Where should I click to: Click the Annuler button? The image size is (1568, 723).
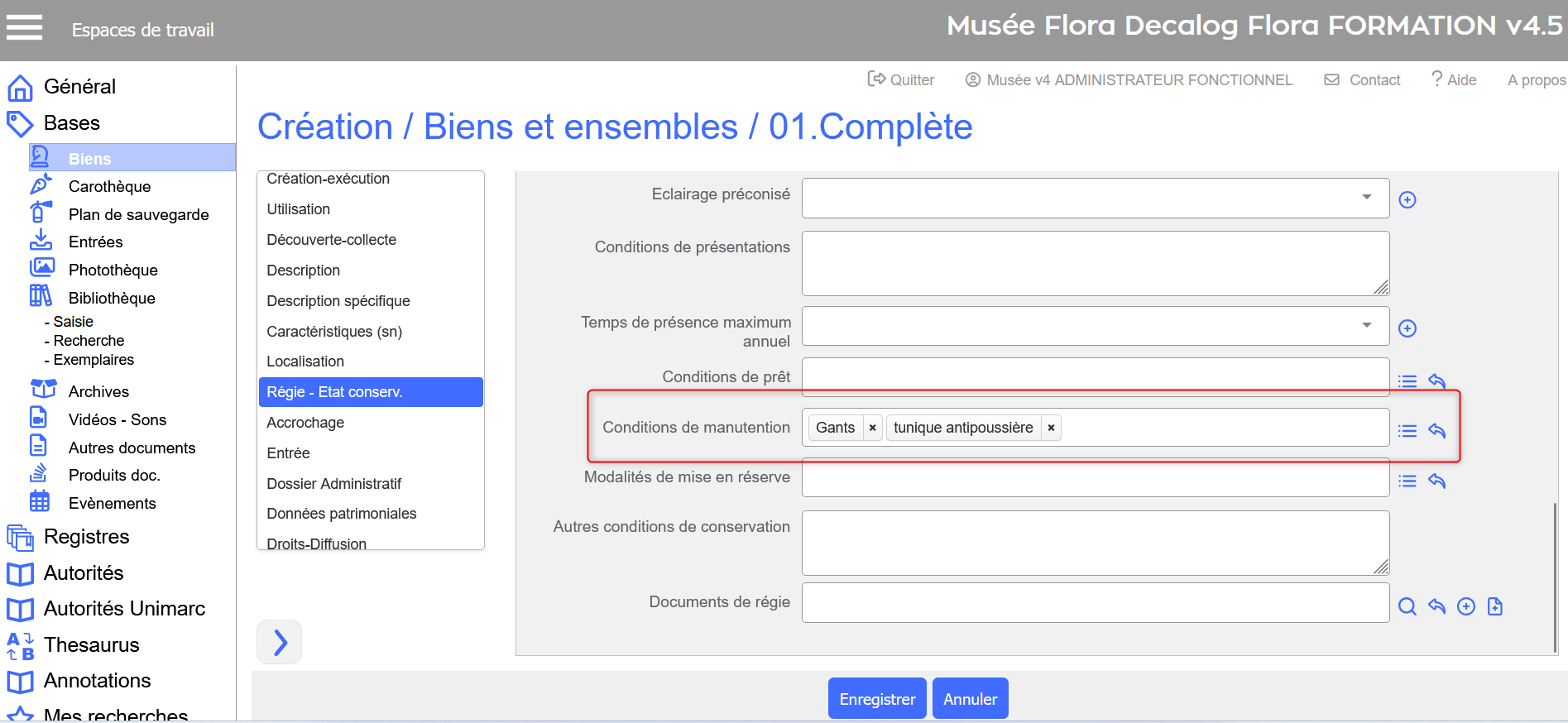[x=970, y=699]
